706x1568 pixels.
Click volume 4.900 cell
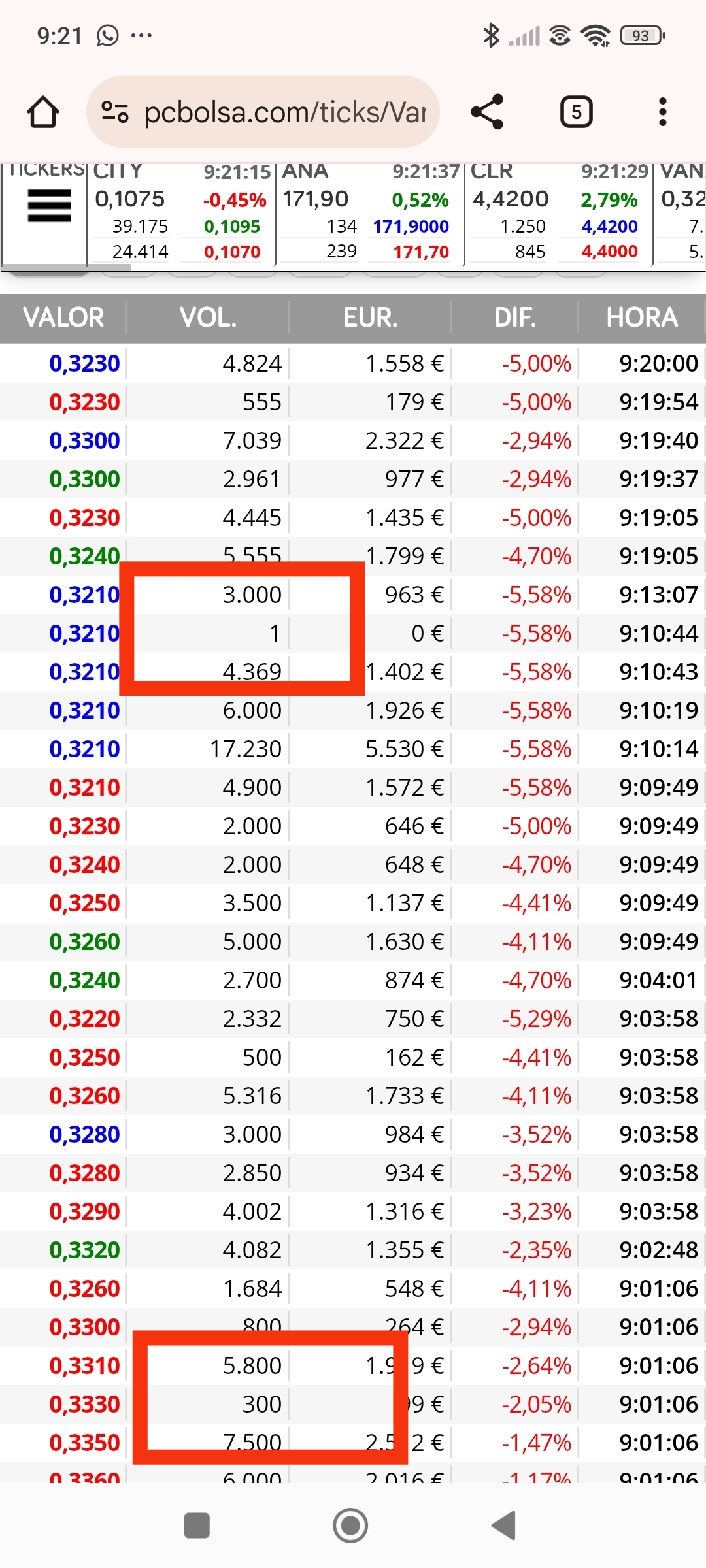pos(252,787)
